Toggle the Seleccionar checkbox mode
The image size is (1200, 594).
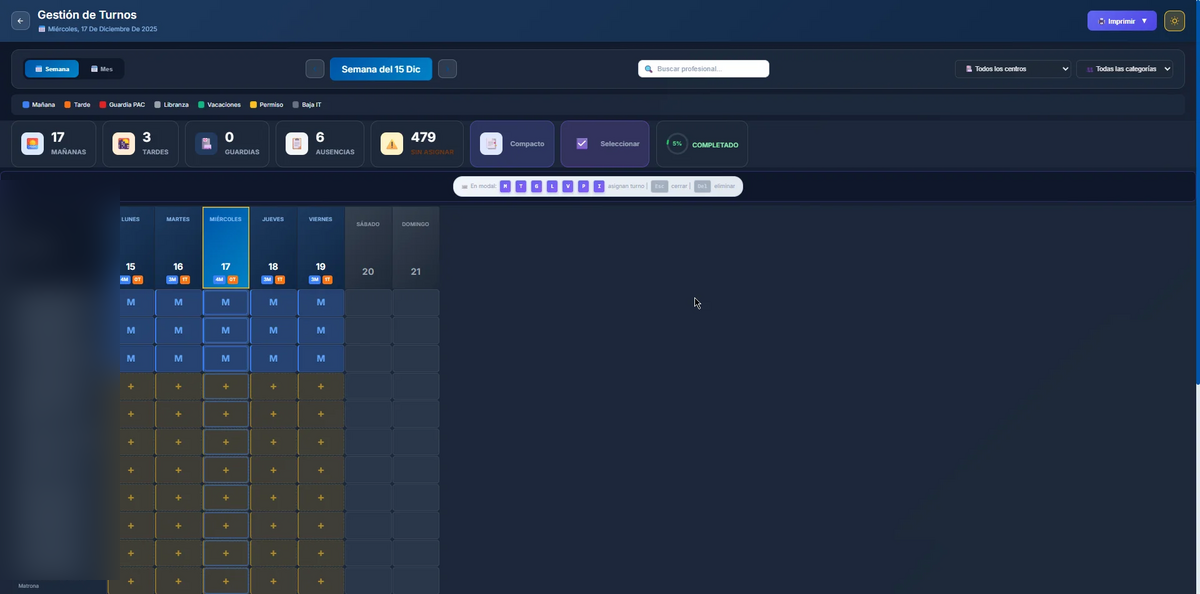coord(582,144)
